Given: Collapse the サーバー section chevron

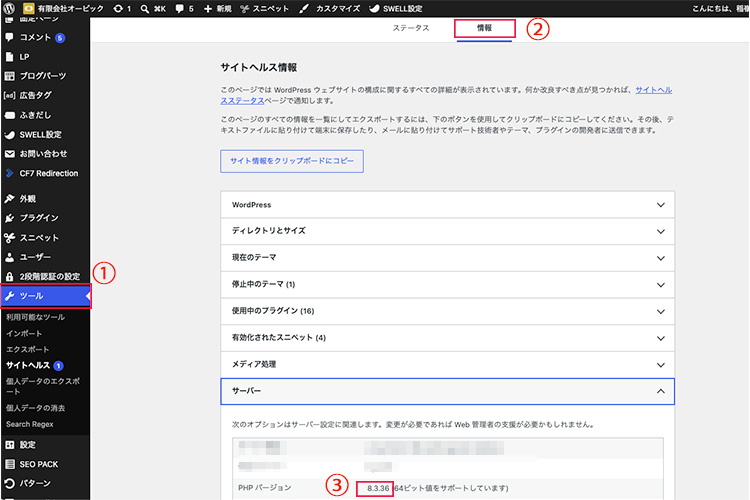Looking at the screenshot, I should pyautogui.click(x=661, y=391).
